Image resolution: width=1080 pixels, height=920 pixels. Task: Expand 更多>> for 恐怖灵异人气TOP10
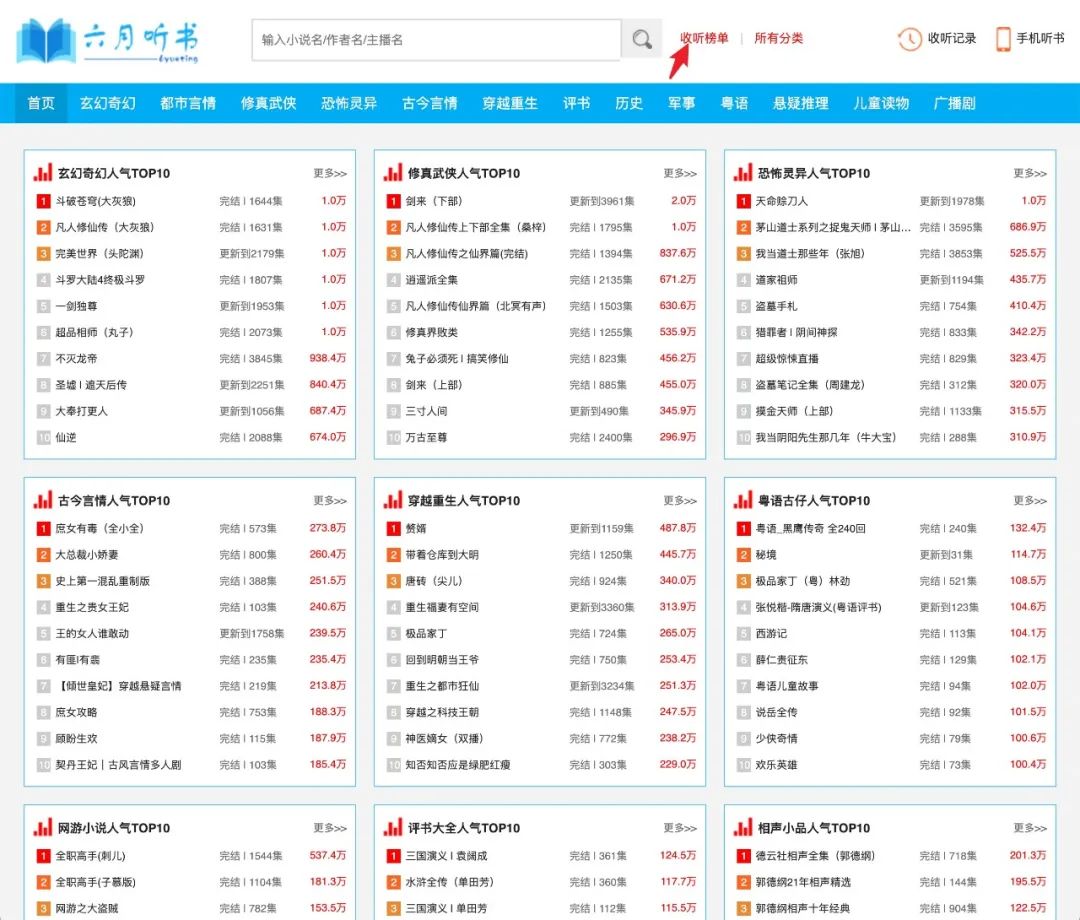(1030, 174)
